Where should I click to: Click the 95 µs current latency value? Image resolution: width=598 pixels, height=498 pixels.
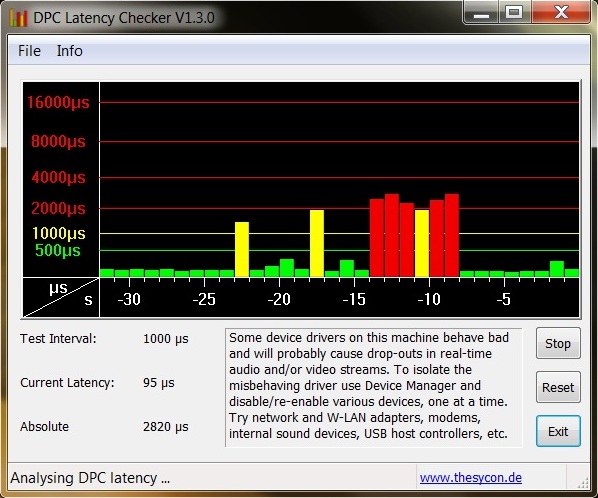(159, 382)
